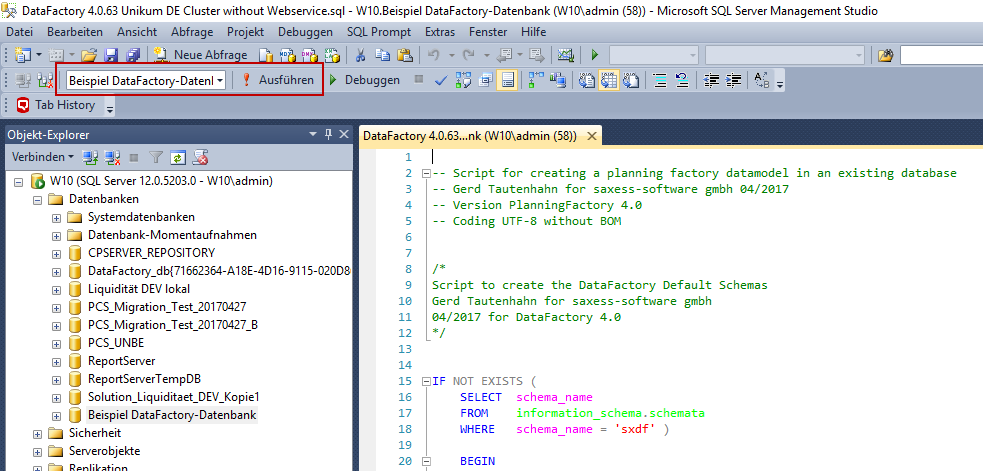Click the Open File folder icon
The height and width of the screenshot is (471, 983).
(x=89, y=54)
